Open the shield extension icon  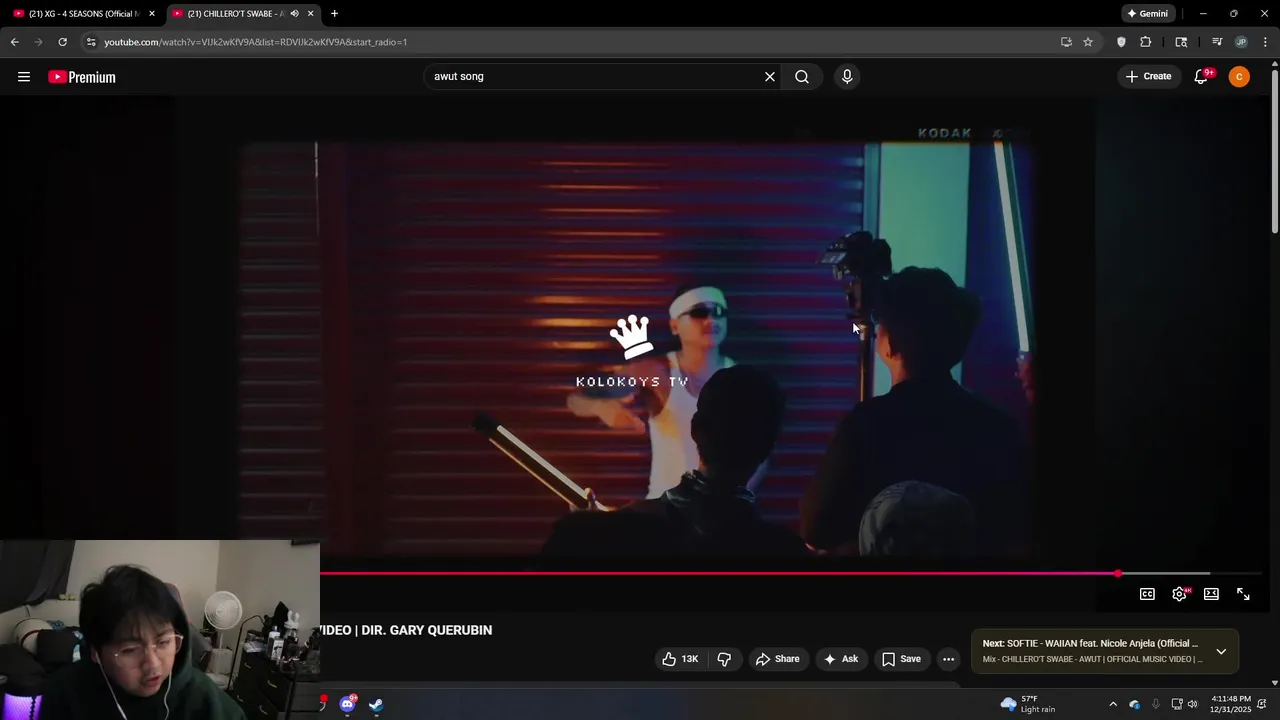(x=1121, y=42)
